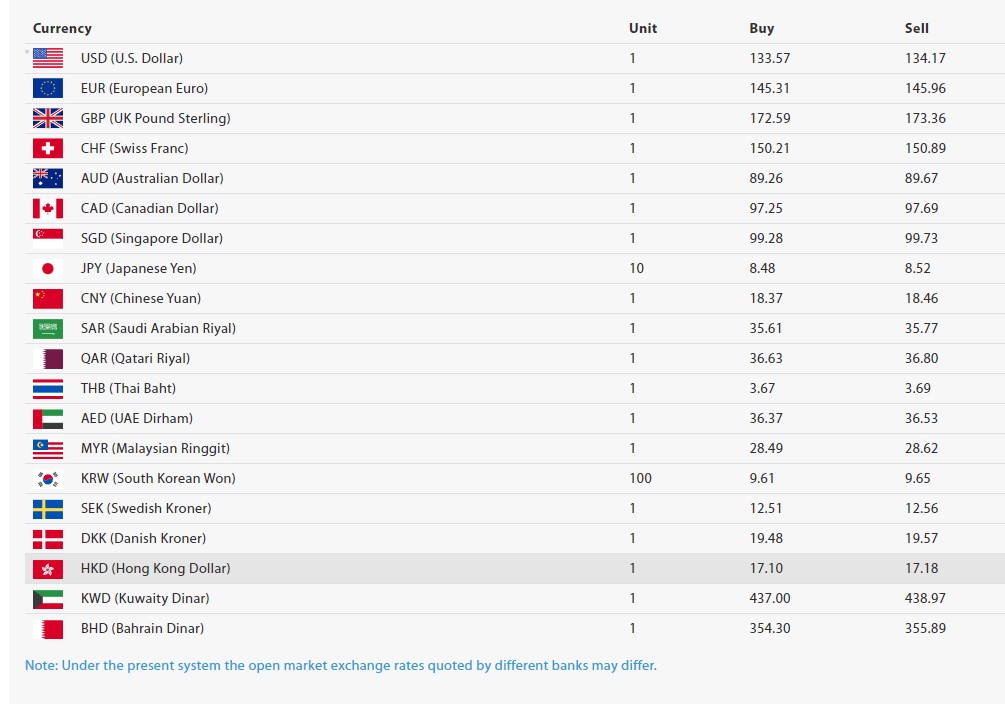Click the open market rates note text

tap(341, 665)
